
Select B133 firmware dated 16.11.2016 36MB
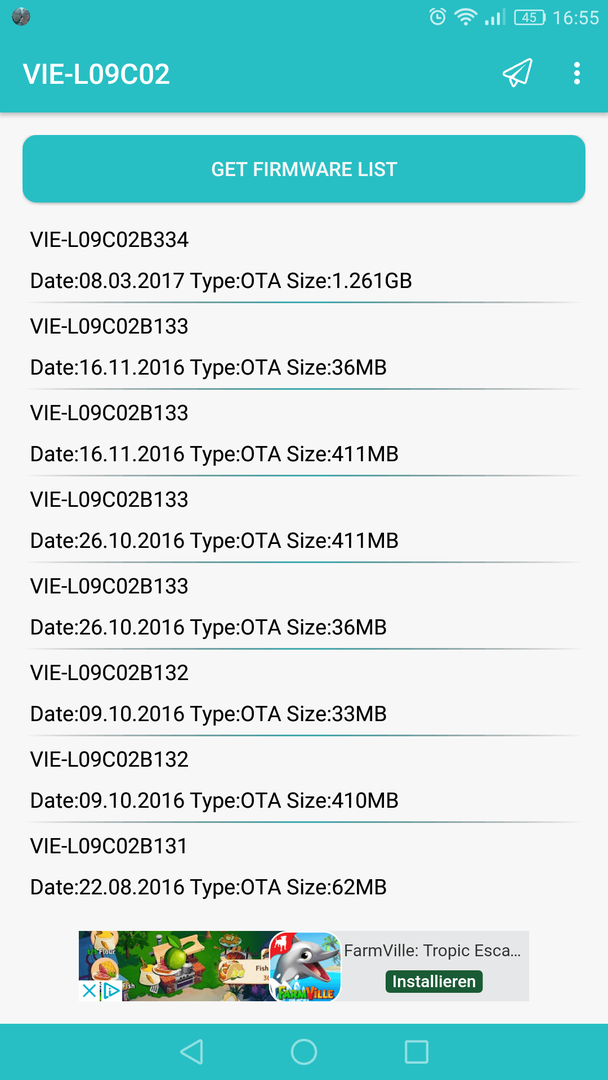click(304, 346)
